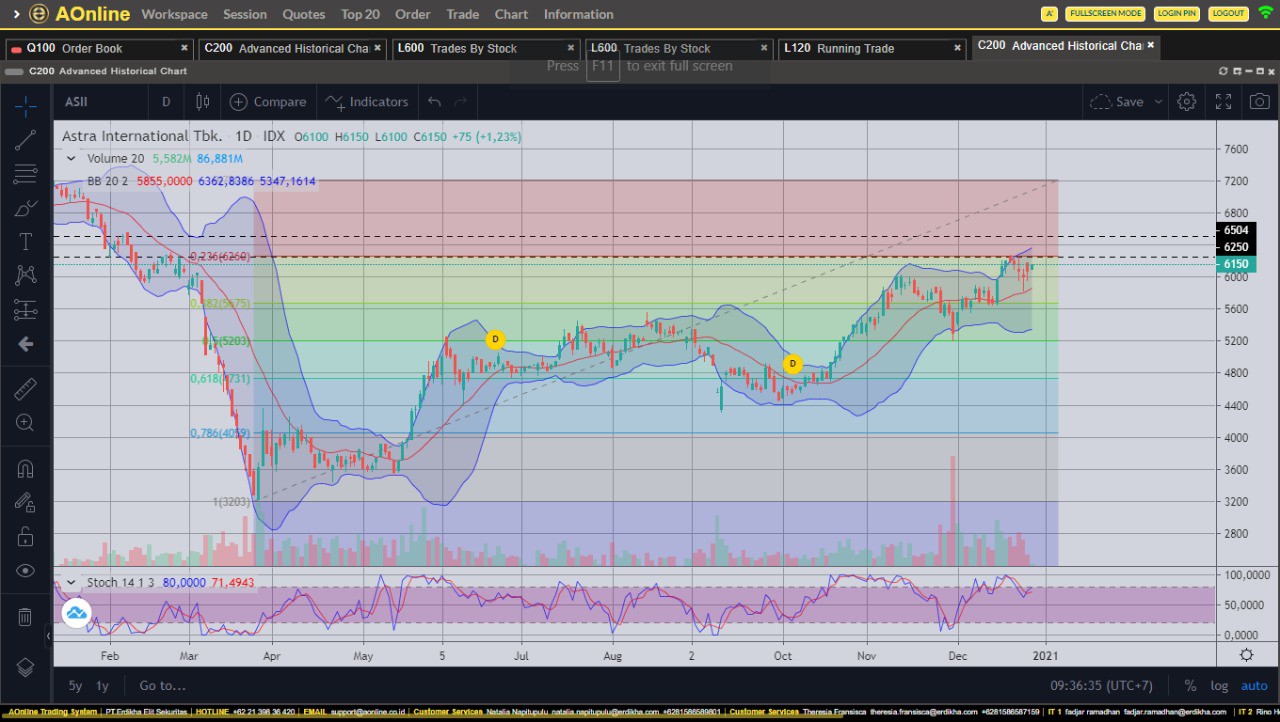
Task: Open the Quotes menu
Action: (304, 14)
